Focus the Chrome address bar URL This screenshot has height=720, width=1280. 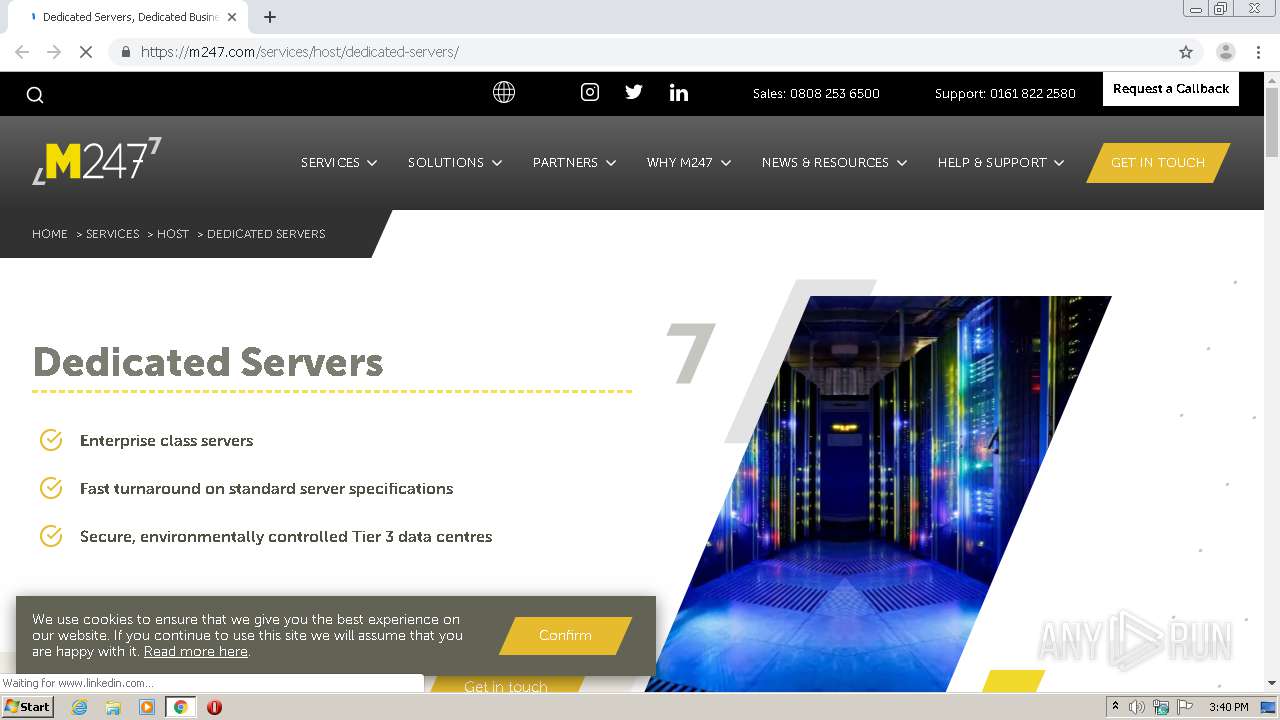point(300,52)
